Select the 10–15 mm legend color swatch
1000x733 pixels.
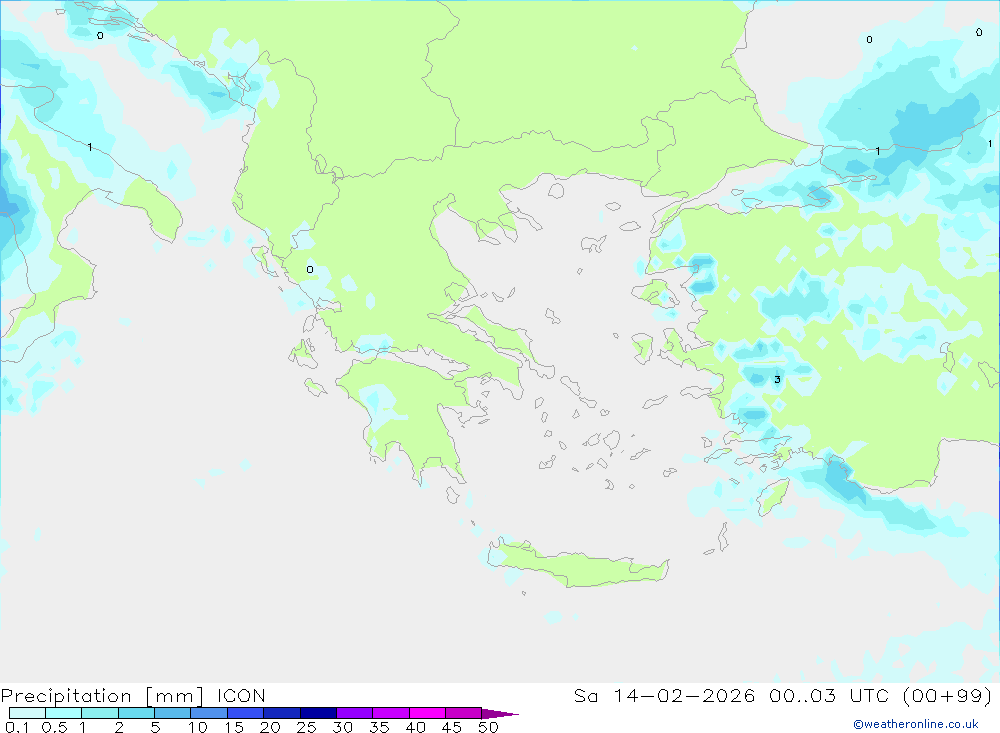pos(209,713)
